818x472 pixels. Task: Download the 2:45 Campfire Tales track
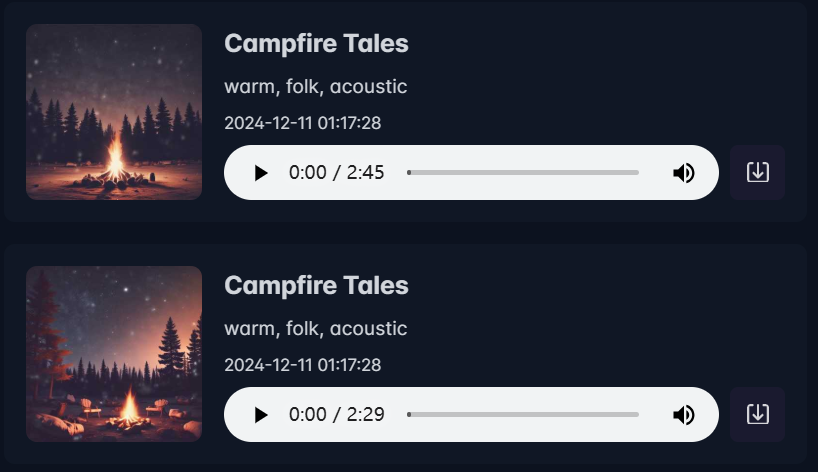(757, 172)
